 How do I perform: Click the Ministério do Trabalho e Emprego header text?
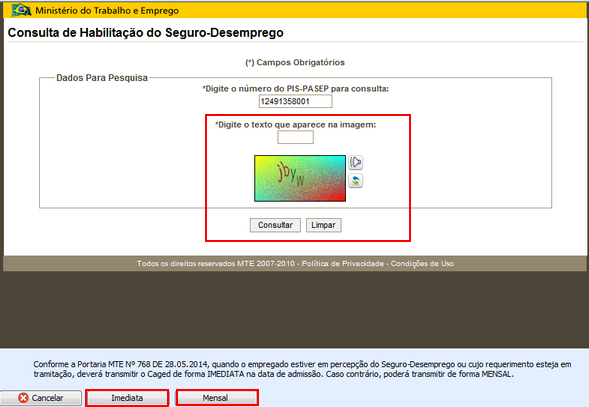coord(107,11)
